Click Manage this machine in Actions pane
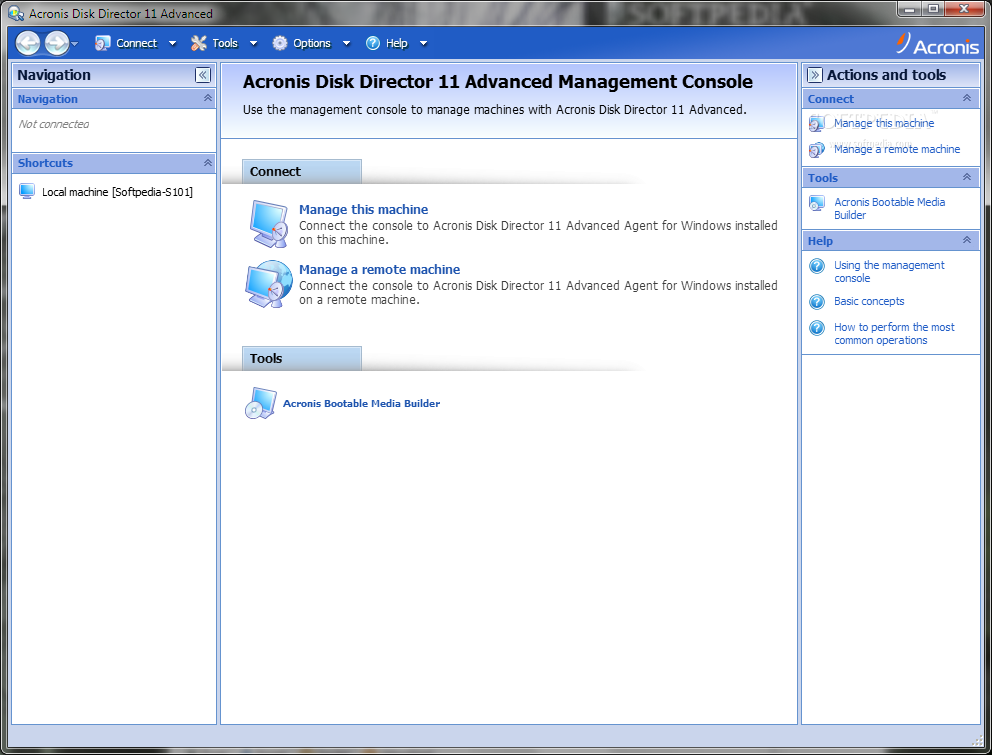Viewport: 992px width, 755px height. pos(883,123)
